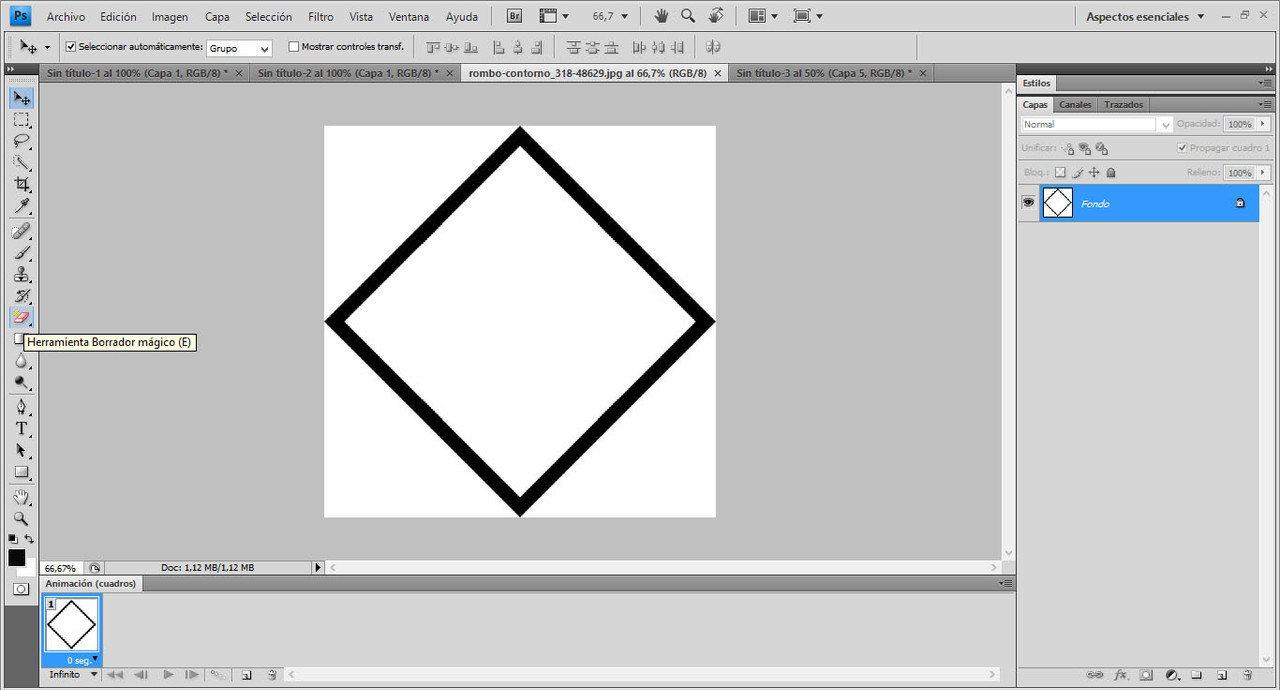This screenshot has width=1280, height=690.
Task: Open the 0 seg. frame delay menu
Action: pyautogui.click(x=81, y=660)
